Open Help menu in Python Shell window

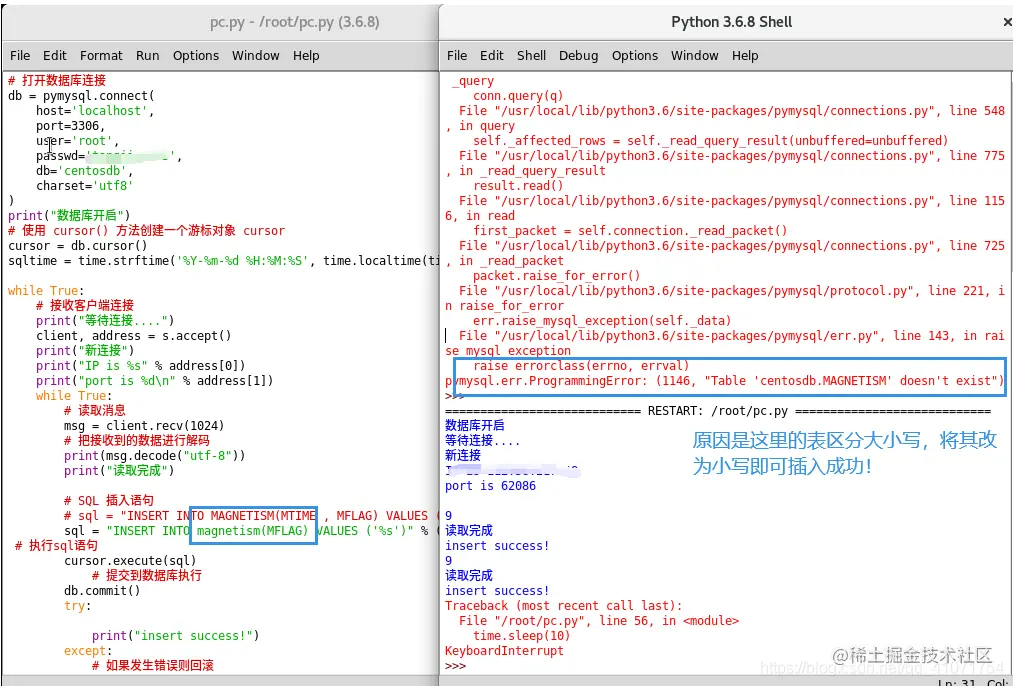click(x=745, y=56)
